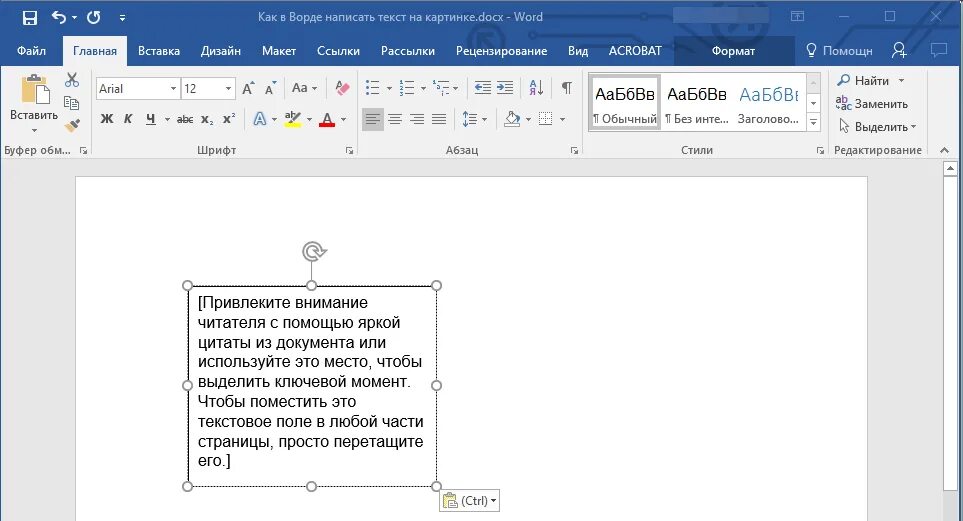Screen dimensions: 963x521
Task: Click the bulleted list icon
Action: 373,88
